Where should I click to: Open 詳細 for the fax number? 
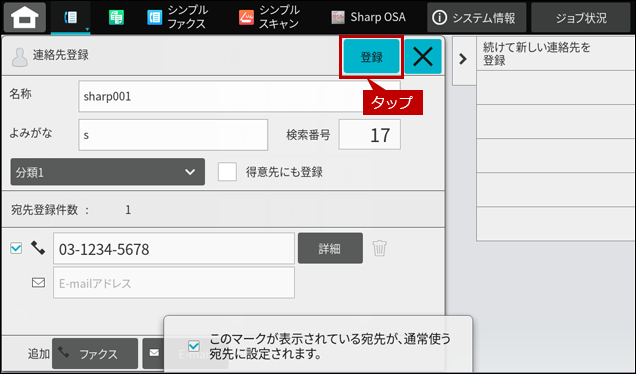(x=330, y=248)
